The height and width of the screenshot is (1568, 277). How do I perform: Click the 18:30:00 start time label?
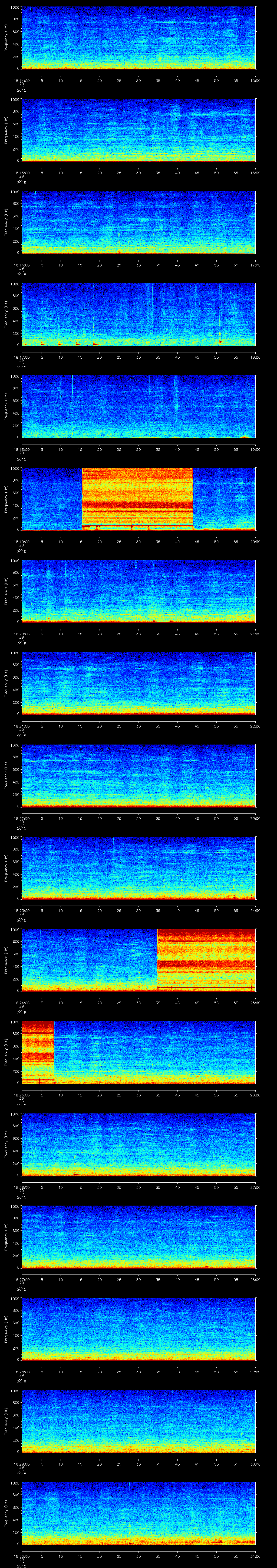click(21, 1556)
